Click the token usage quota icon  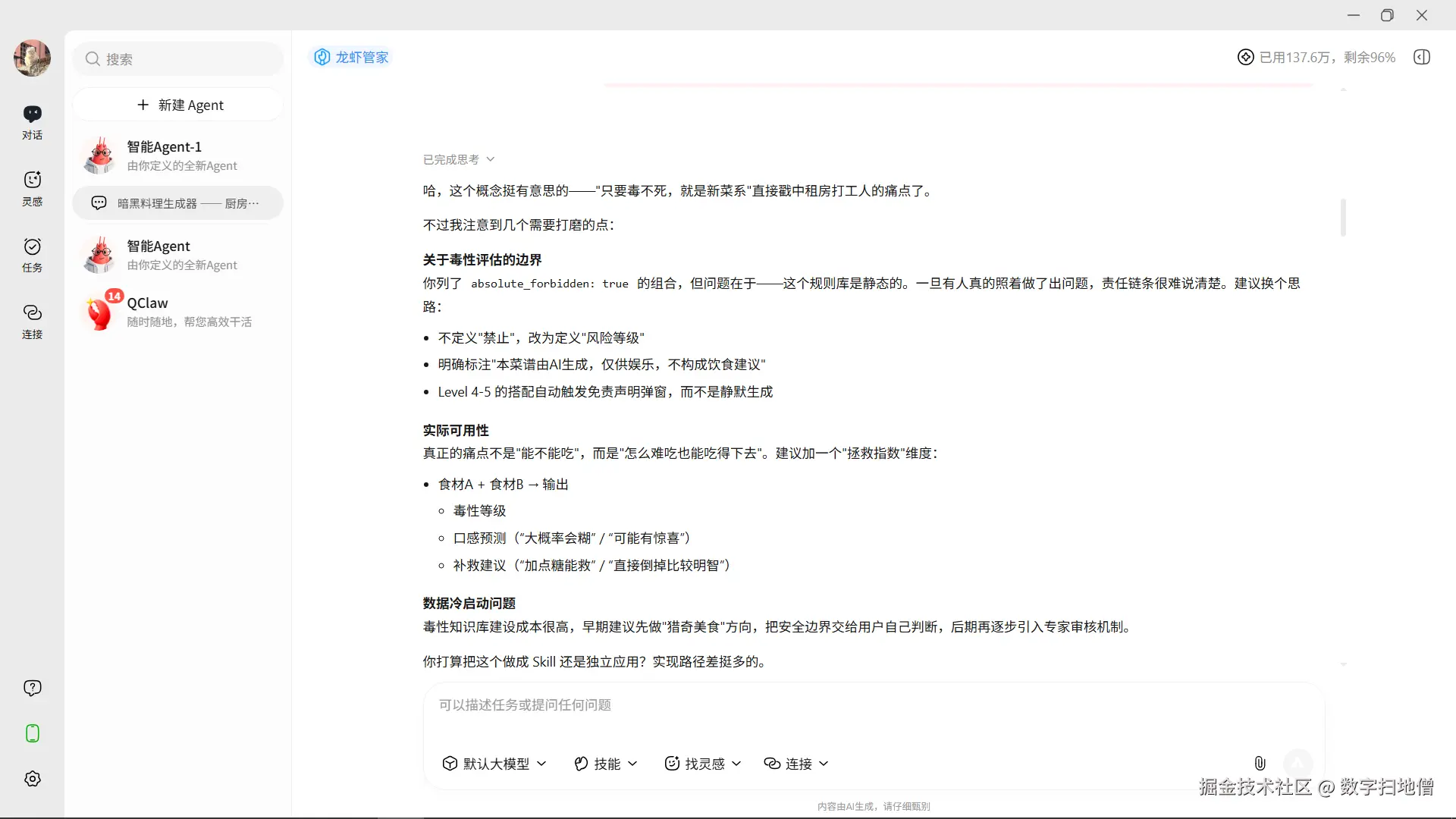pyautogui.click(x=1245, y=57)
